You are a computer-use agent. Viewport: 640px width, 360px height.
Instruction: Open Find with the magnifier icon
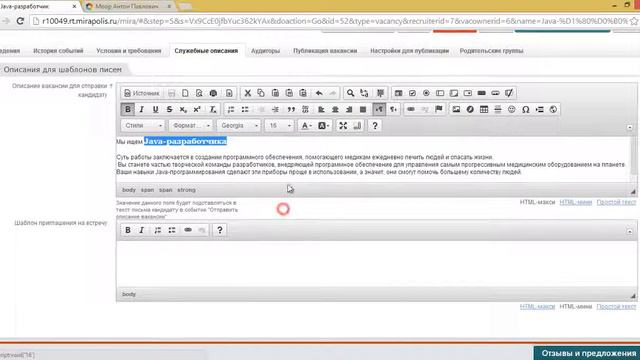(x=350, y=93)
